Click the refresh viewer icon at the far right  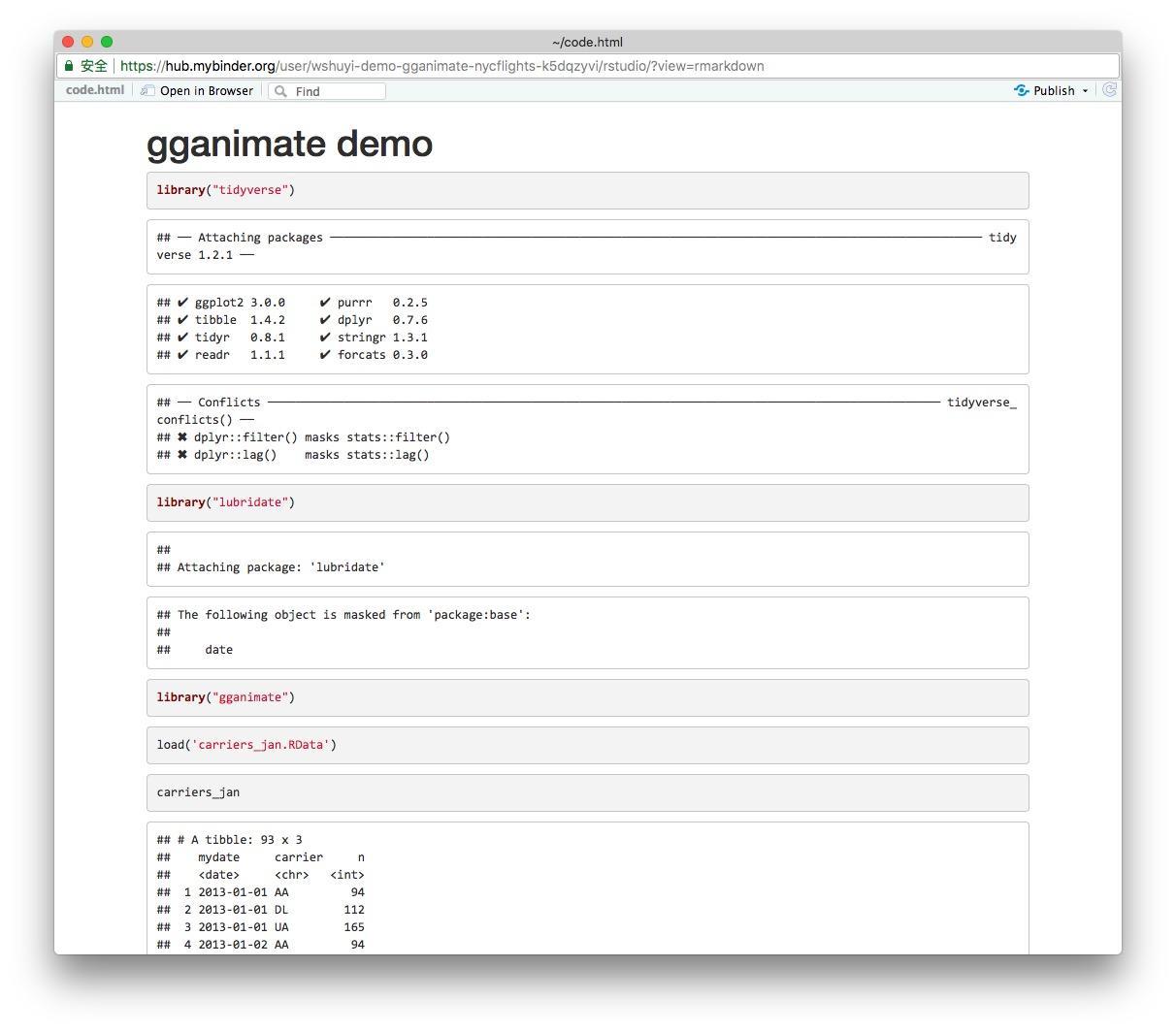[1109, 90]
